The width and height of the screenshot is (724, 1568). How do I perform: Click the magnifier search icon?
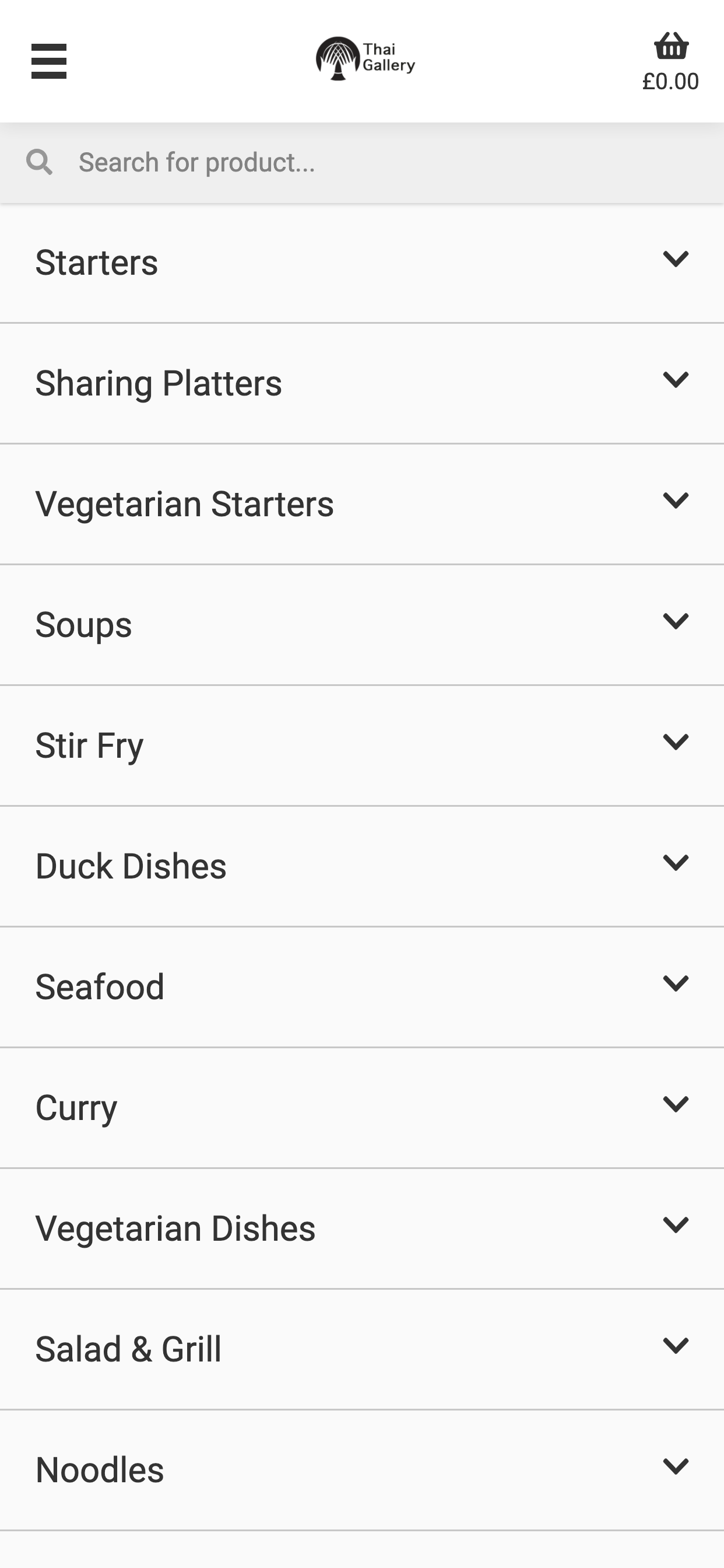click(x=40, y=163)
